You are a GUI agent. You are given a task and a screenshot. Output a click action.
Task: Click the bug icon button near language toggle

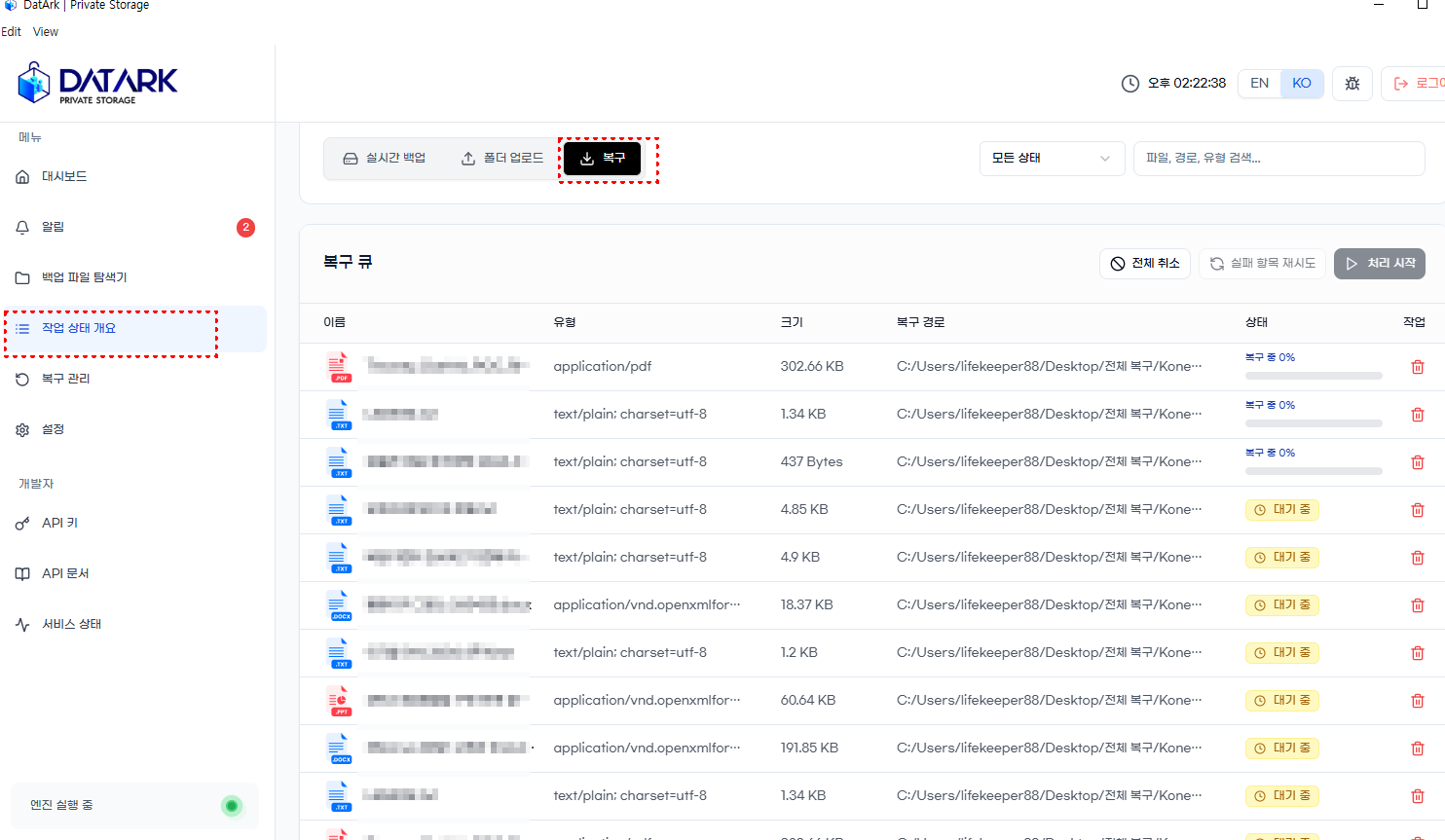(x=1352, y=84)
